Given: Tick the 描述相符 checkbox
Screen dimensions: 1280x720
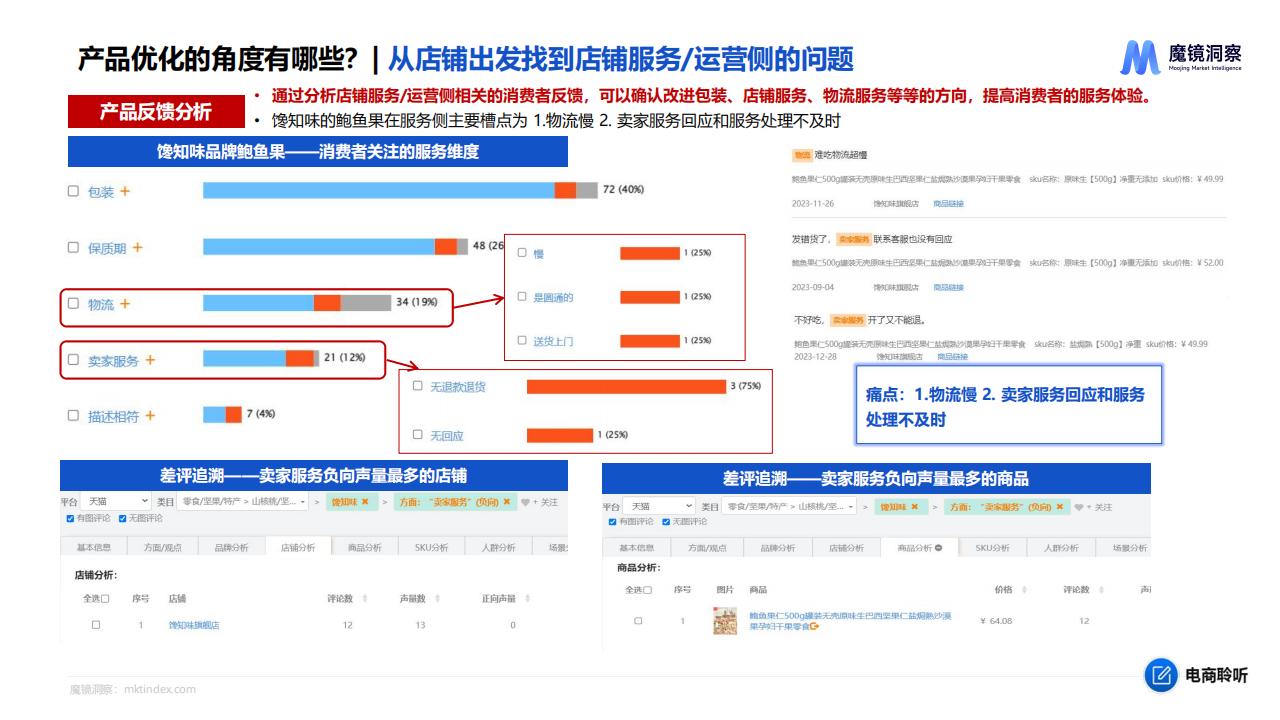Looking at the screenshot, I should [x=73, y=416].
